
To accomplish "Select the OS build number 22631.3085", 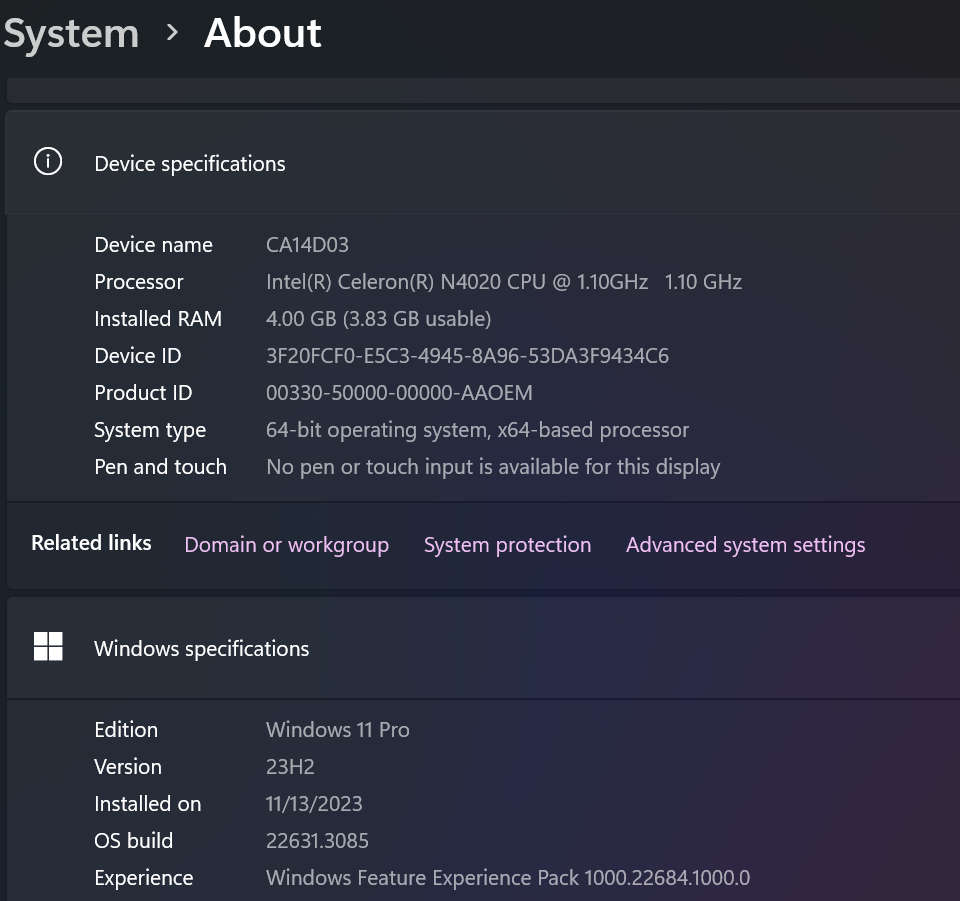I will pos(317,840).
